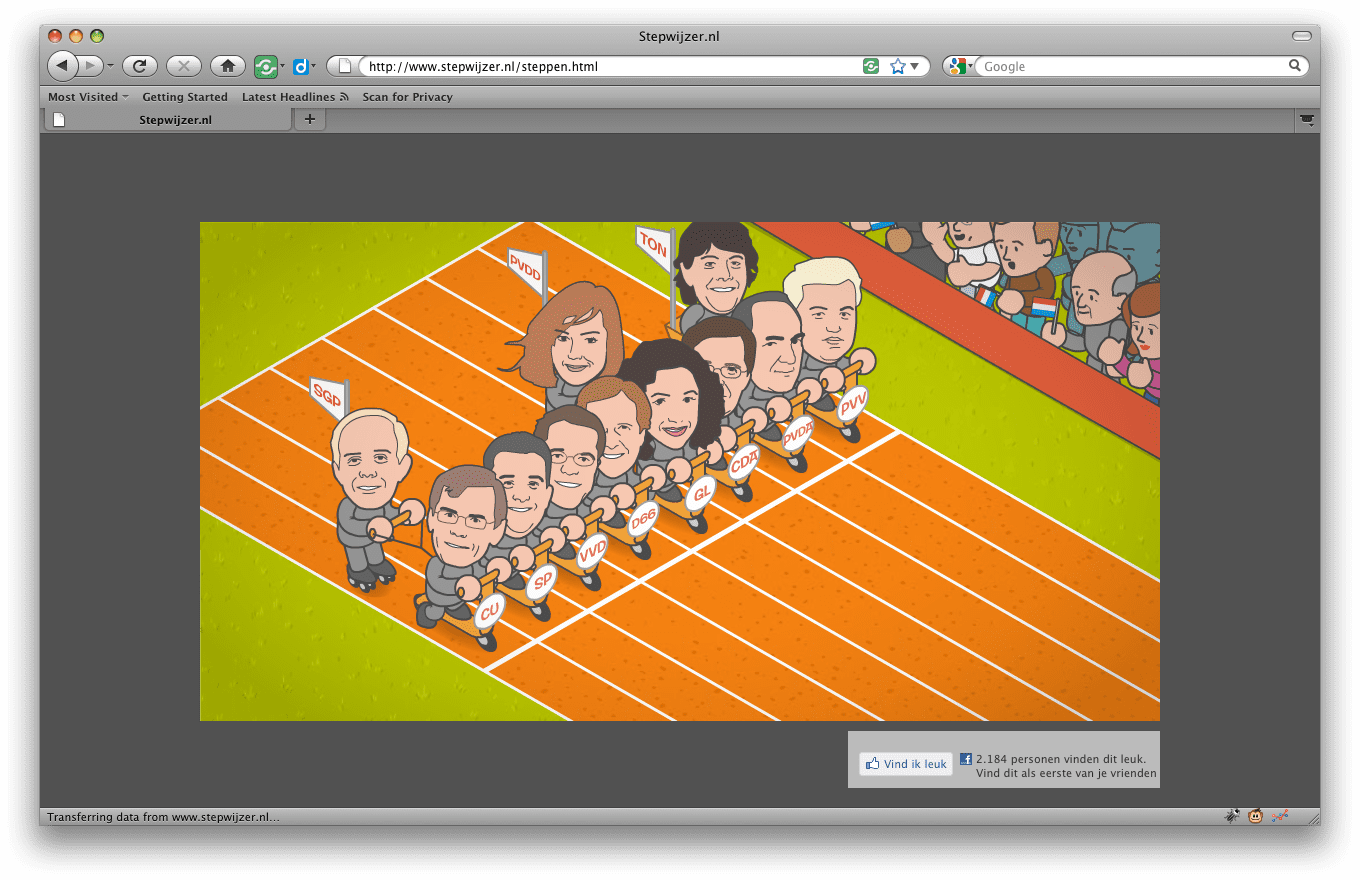
Task: Click the VVD scooter sign
Action: tap(592, 552)
